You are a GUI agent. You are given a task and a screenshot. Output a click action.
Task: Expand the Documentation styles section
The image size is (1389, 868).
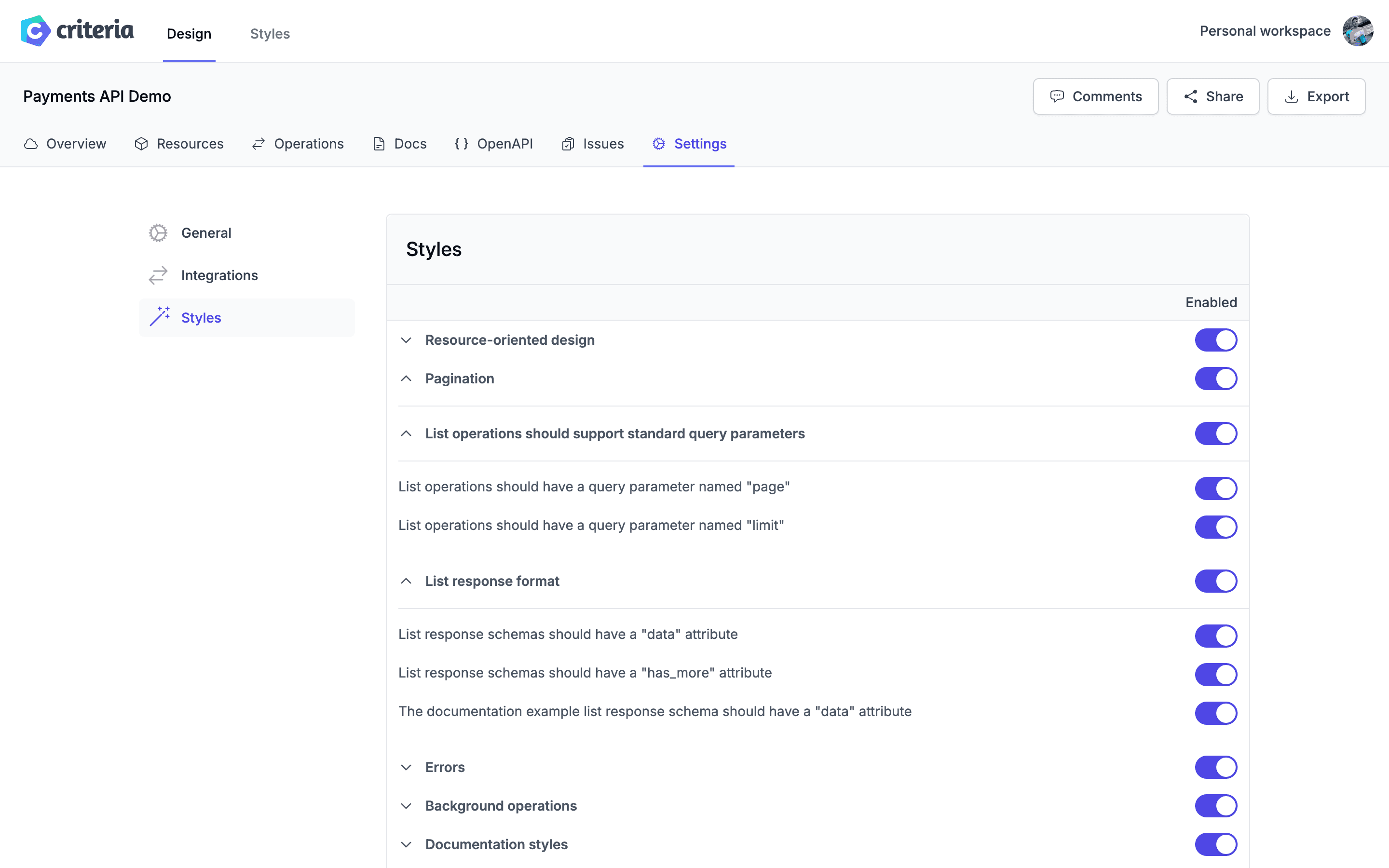pyautogui.click(x=407, y=844)
